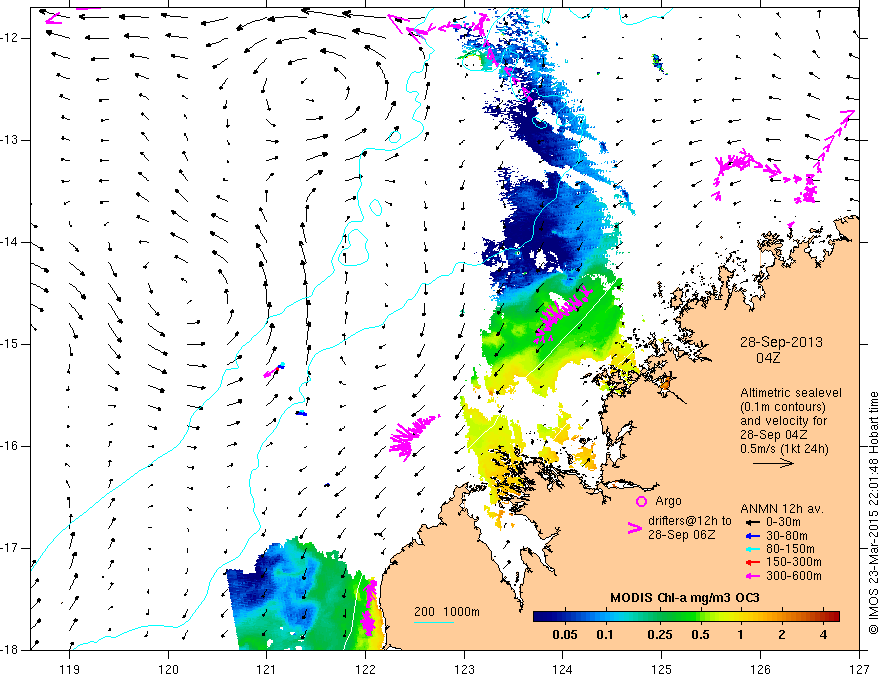Click the text Altimetric sealevel
880x680 pixels.
point(791,393)
